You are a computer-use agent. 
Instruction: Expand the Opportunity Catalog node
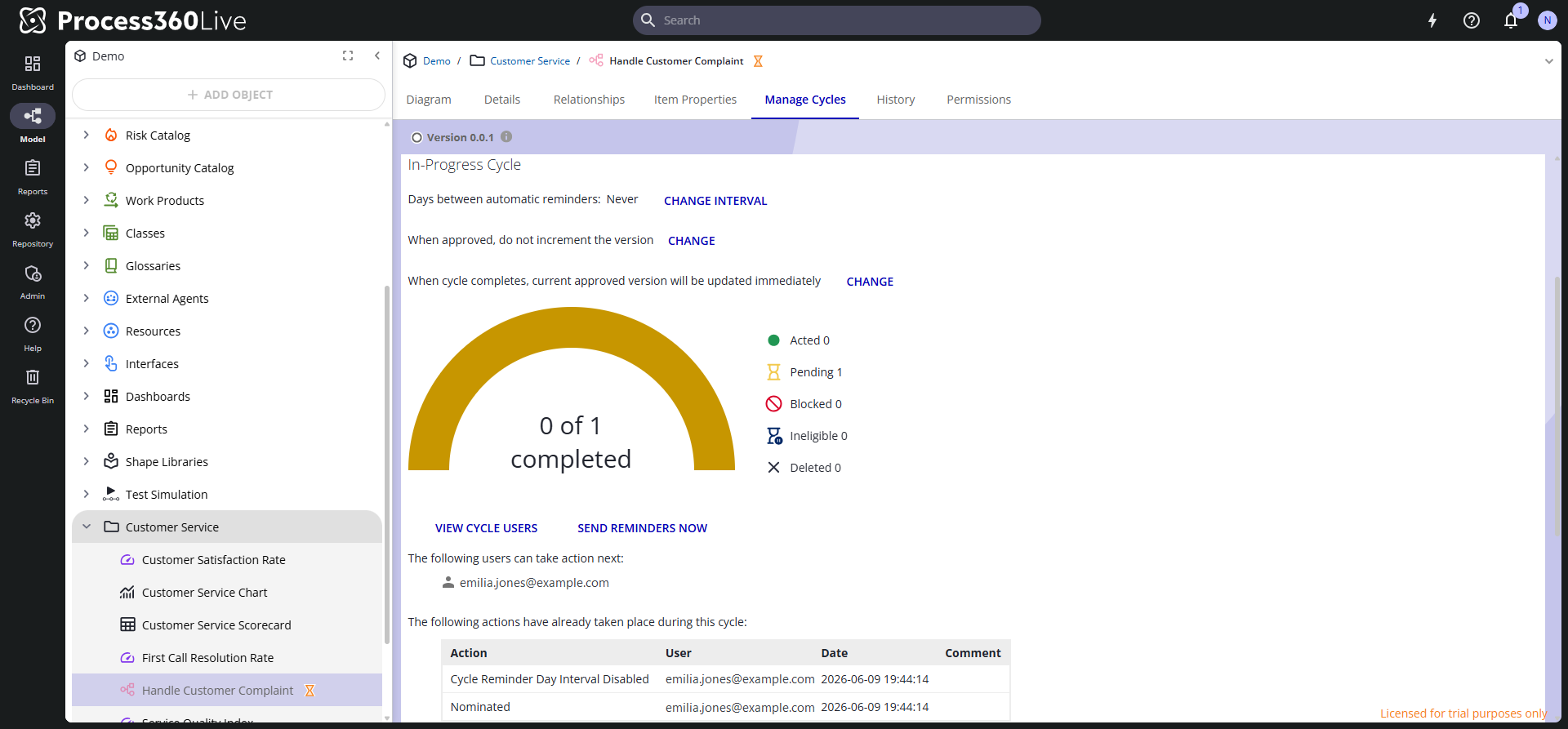87,167
